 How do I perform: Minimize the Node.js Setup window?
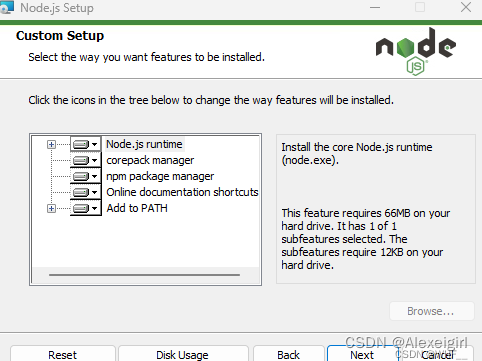(375, 7)
